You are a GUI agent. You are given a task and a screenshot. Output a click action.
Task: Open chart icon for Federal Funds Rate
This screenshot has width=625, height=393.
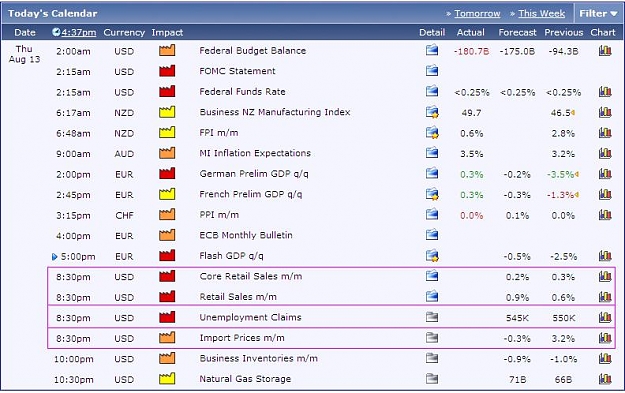click(605, 91)
